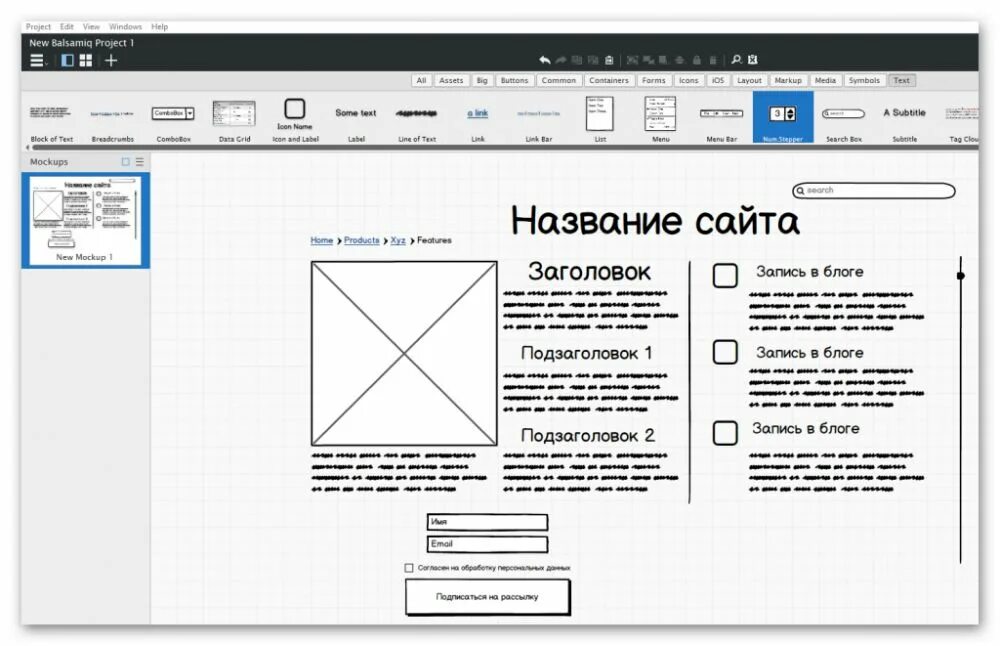Click the first 'Запись в блоге' icon box

pos(725,275)
